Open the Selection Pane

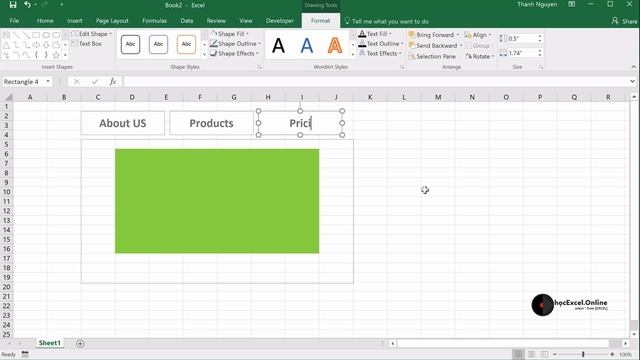432,56
